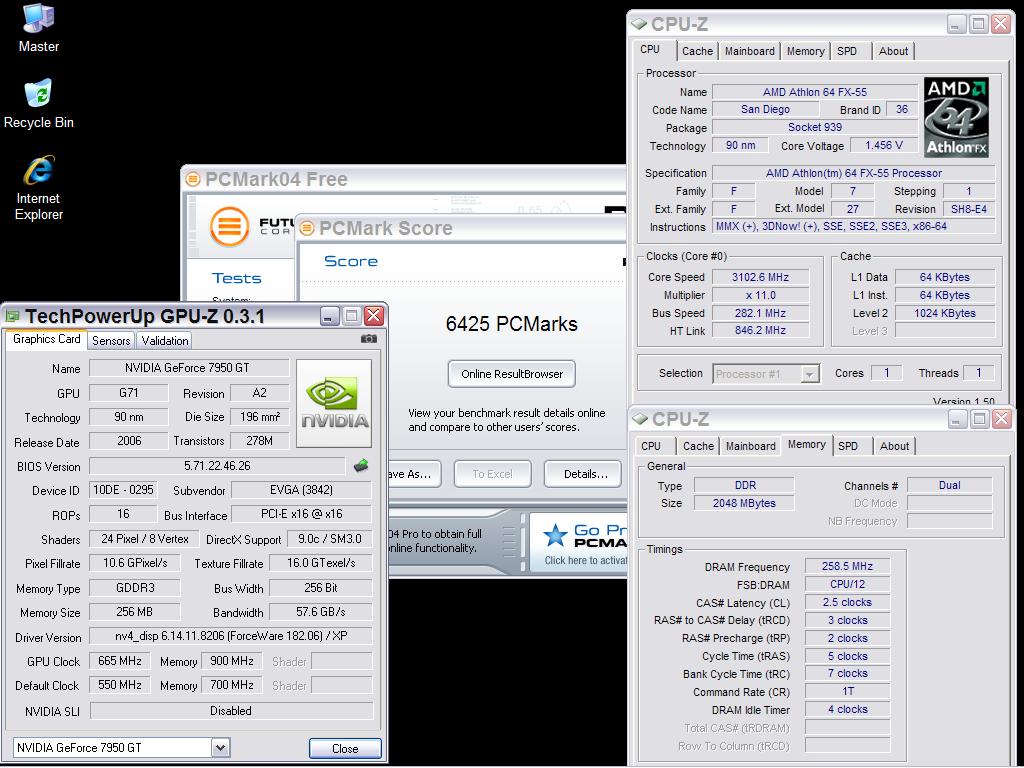This screenshot has width=1024, height=768.
Task: Click the AMD Athlon FX logo in CPU-Z
Action: pos(956,118)
